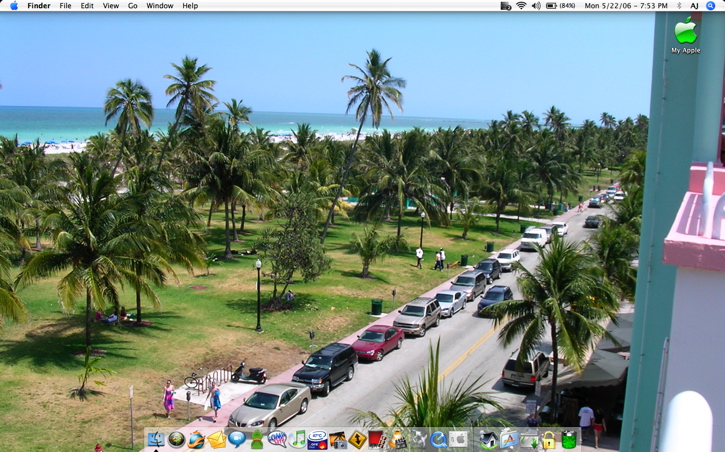Viewport: 725px width, 452px height.
Task: Open the AJ user switching menu
Action: 694,6
